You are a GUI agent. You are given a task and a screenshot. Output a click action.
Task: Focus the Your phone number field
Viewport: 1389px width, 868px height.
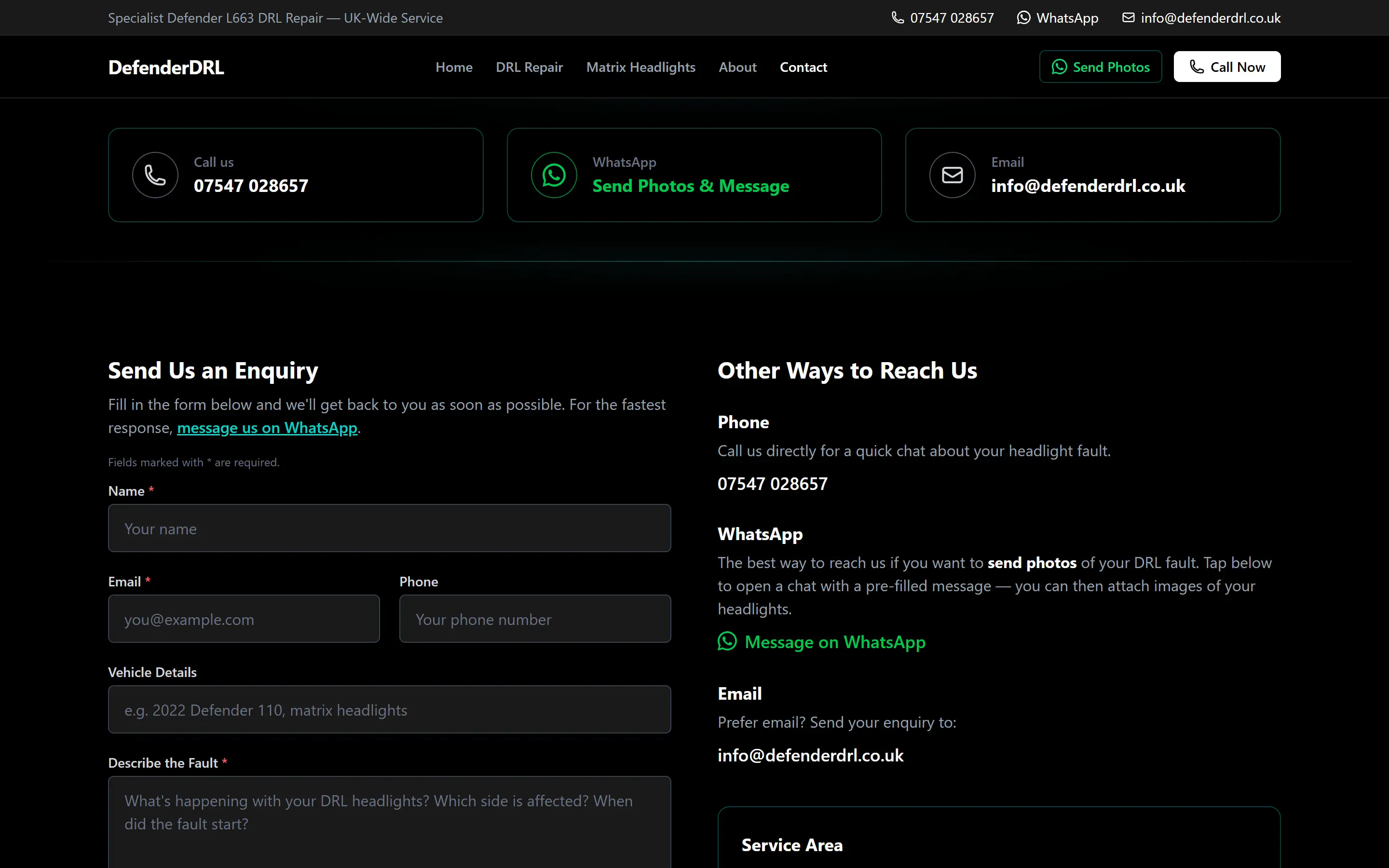coord(535,619)
